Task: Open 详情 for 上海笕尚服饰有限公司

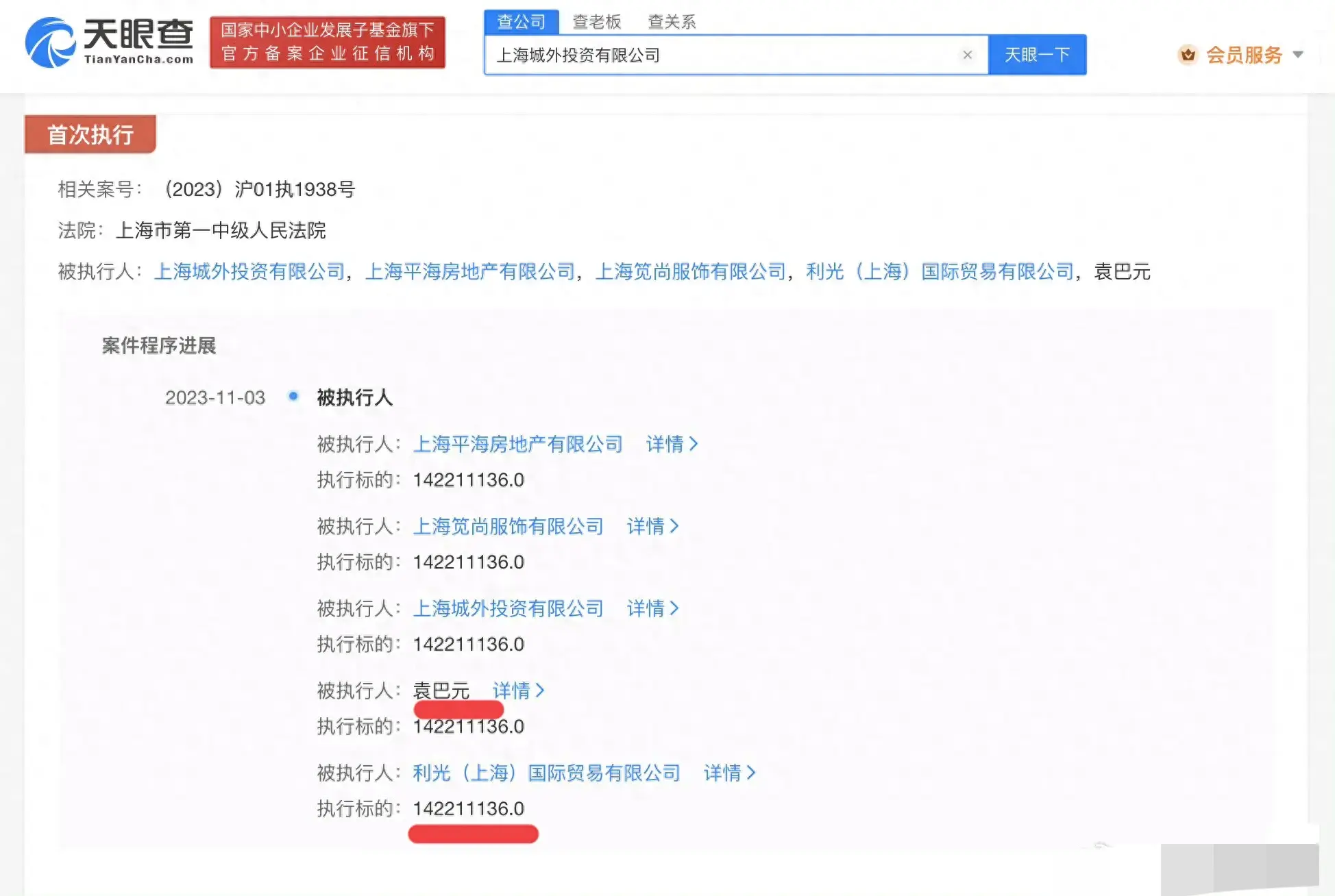Action: click(x=652, y=526)
